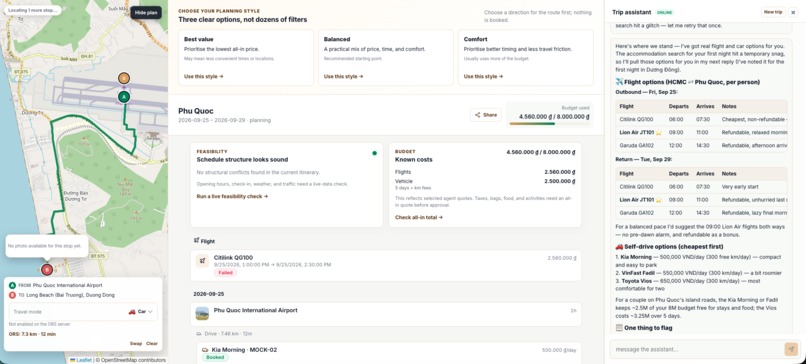
Task: Send the message with the paper-plane button
Action: [x=791, y=349]
